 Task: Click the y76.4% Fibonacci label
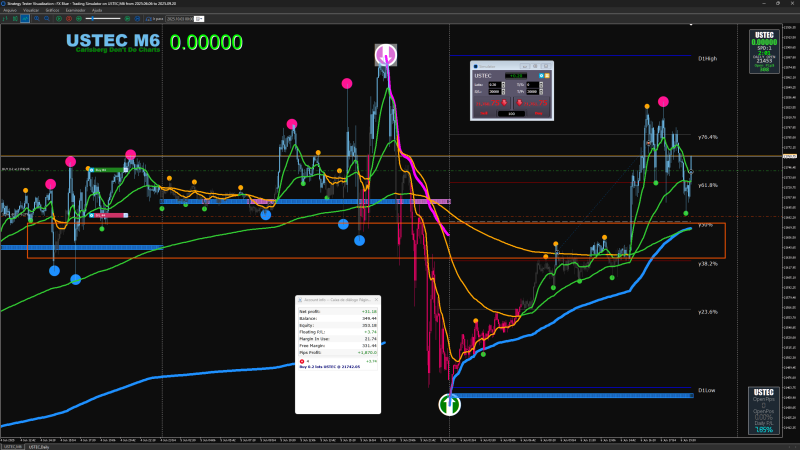[708, 137]
